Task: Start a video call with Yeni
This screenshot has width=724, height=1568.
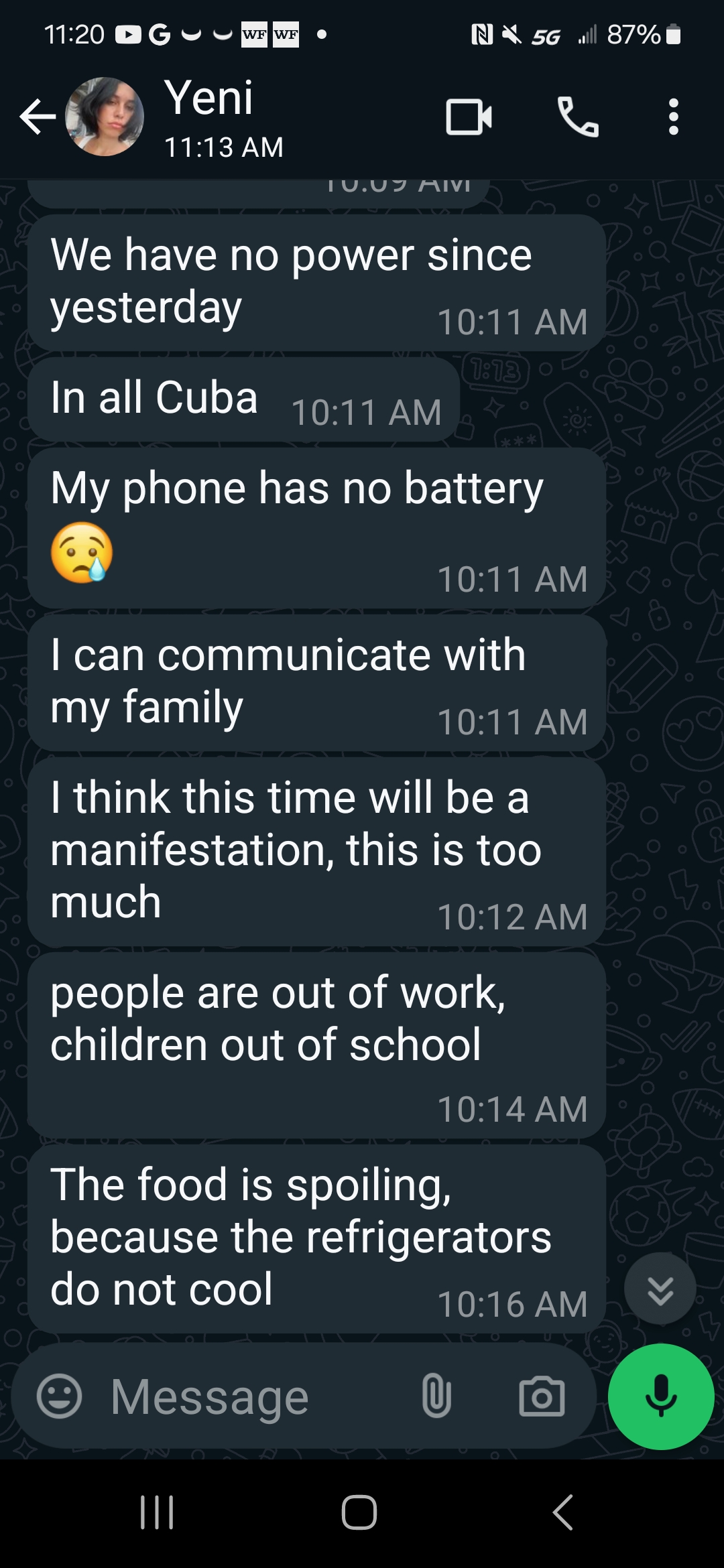Action: click(x=469, y=117)
